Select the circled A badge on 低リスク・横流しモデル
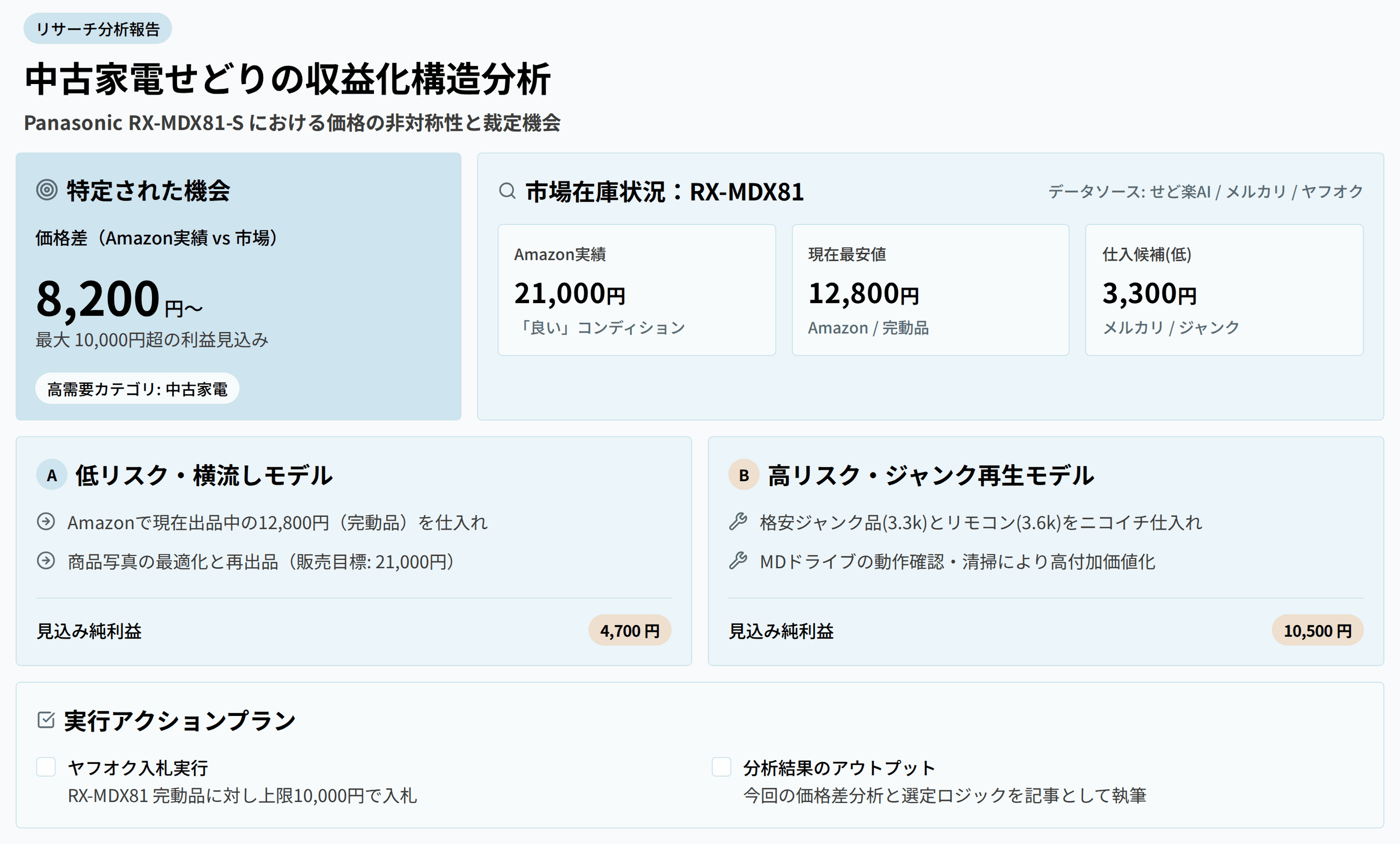The image size is (1400, 844). tap(51, 476)
